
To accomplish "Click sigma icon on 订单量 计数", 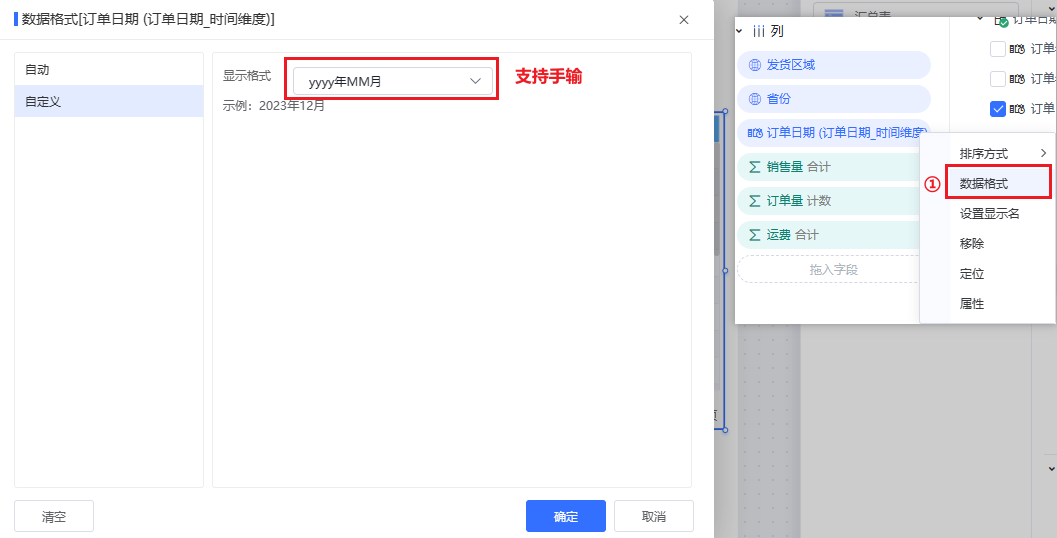I will pos(755,201).
